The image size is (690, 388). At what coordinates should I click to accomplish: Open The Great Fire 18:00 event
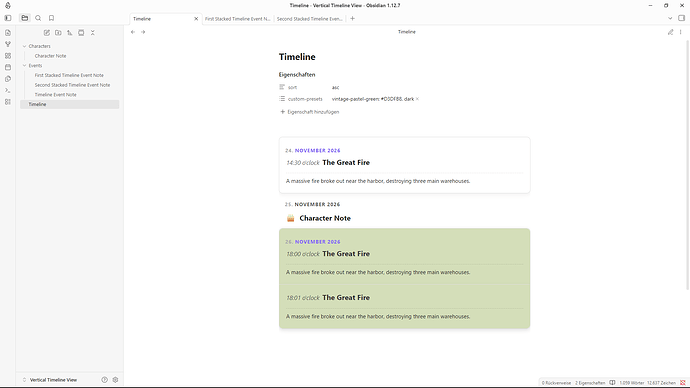tap(346, 254)
